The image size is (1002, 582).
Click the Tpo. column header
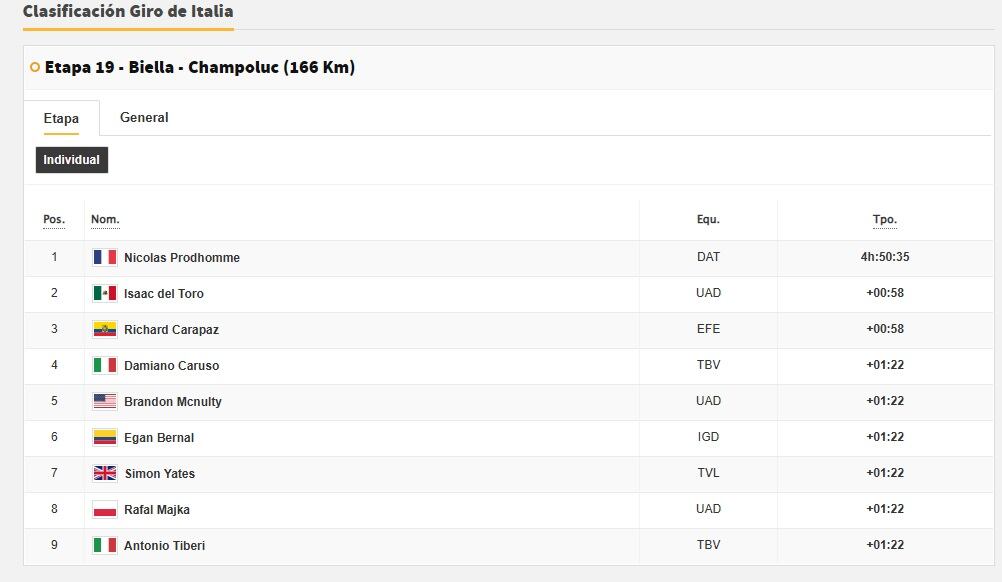[885, 219]
